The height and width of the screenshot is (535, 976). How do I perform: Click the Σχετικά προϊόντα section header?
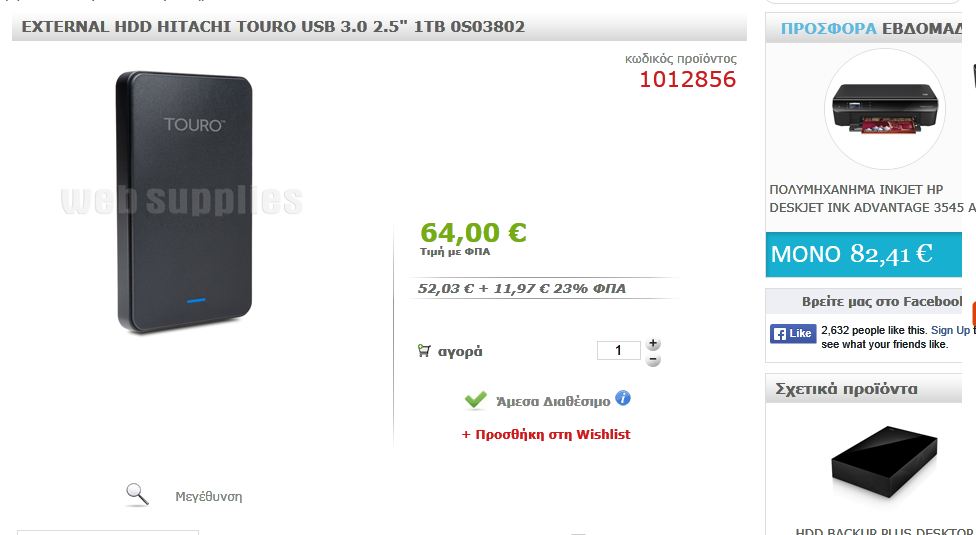(x=847, y=389)
